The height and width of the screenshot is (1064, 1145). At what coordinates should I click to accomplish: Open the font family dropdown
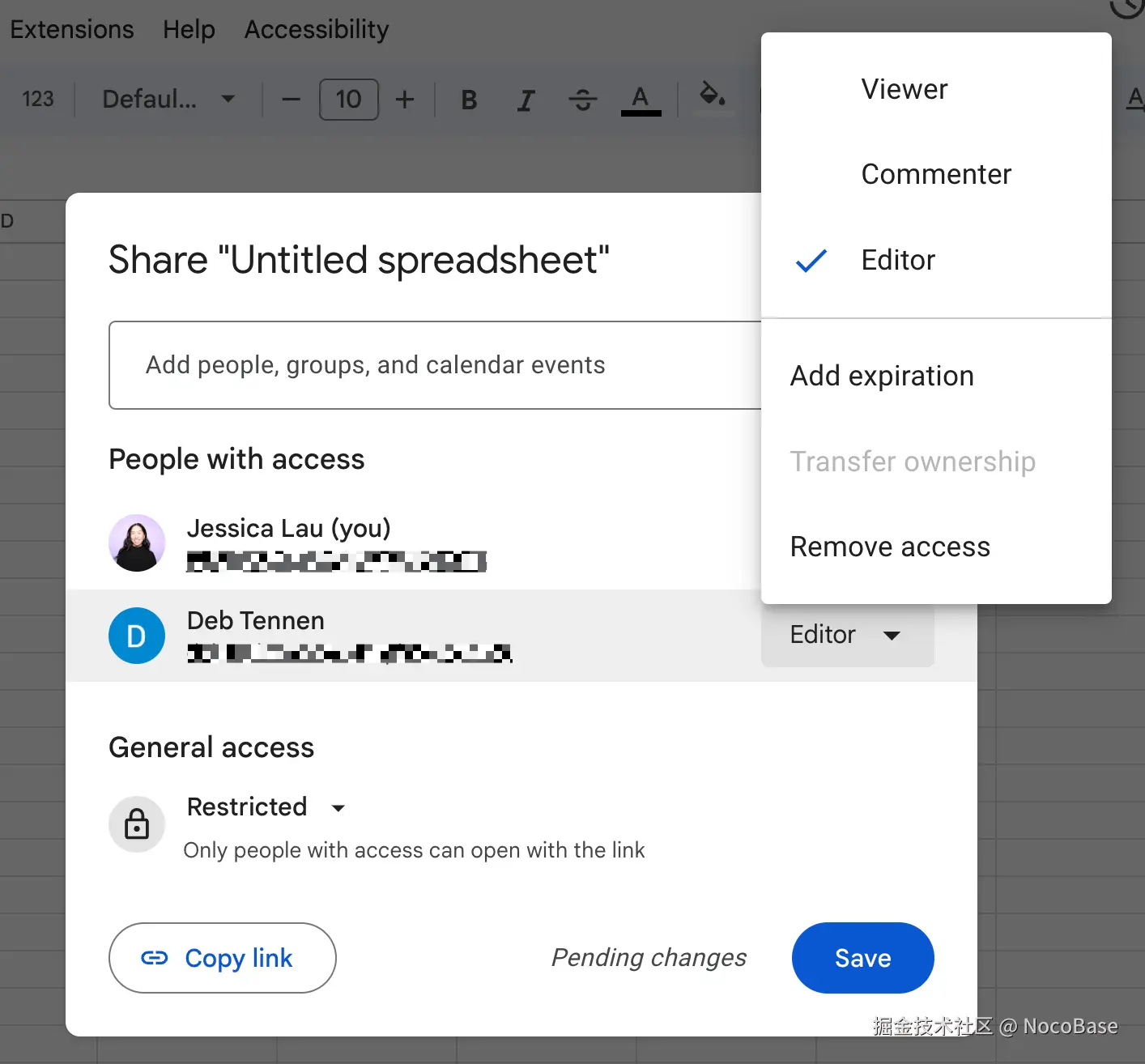pyautogui.click(x=166, y=99)
